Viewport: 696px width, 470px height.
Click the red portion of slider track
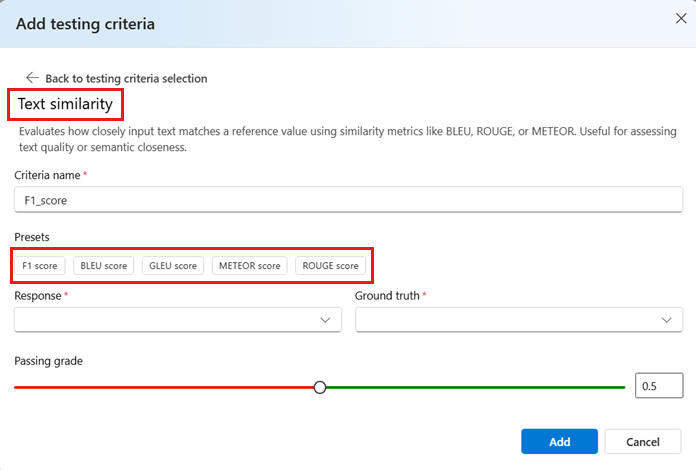tap(164, 387)
